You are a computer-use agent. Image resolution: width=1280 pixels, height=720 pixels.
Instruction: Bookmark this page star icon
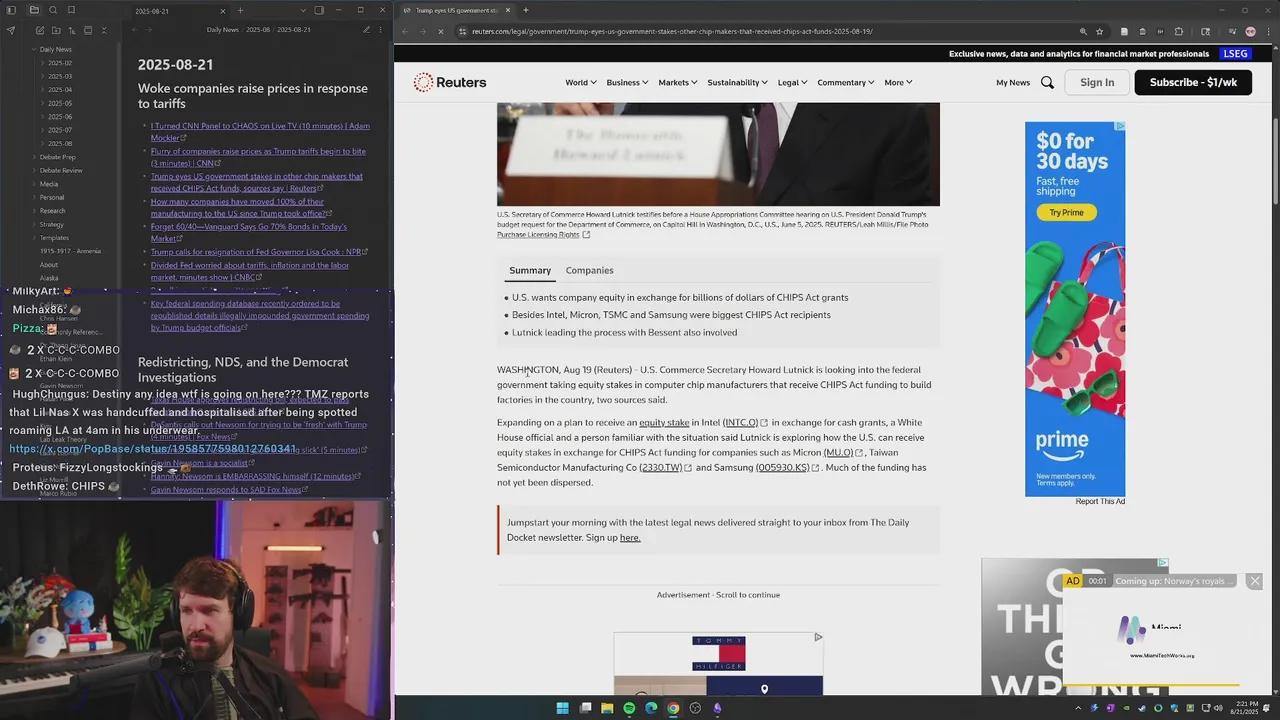click(1099, 31)
